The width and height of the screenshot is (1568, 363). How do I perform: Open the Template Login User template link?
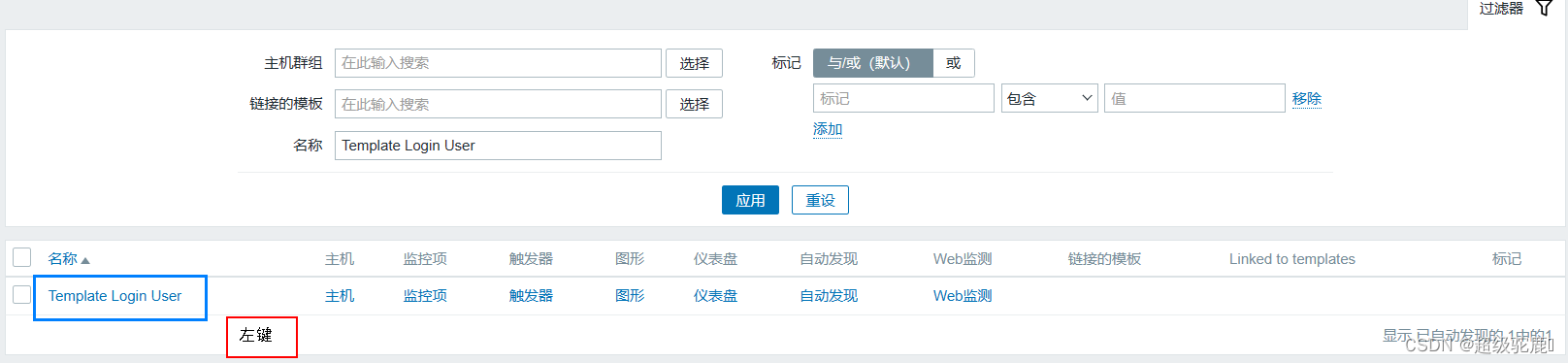pyautogui.click(x=114, y=296)
